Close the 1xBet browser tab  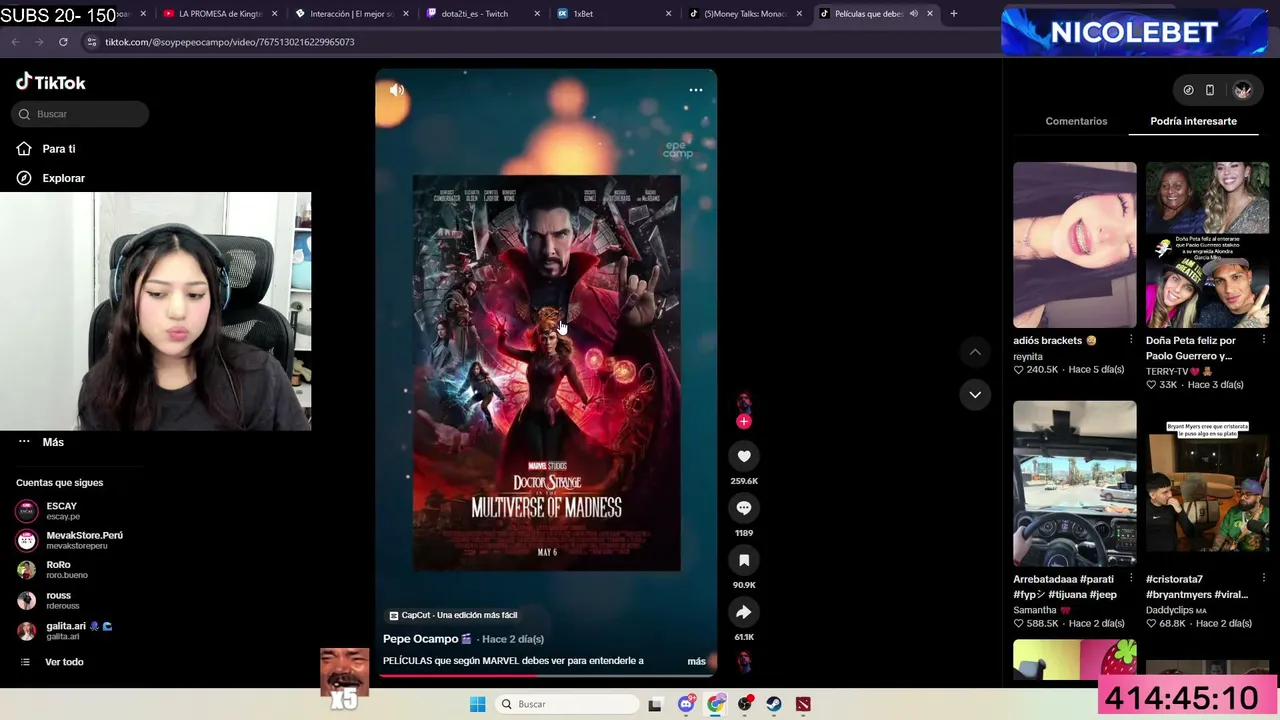pyautogui.click(x=669, y=14)
